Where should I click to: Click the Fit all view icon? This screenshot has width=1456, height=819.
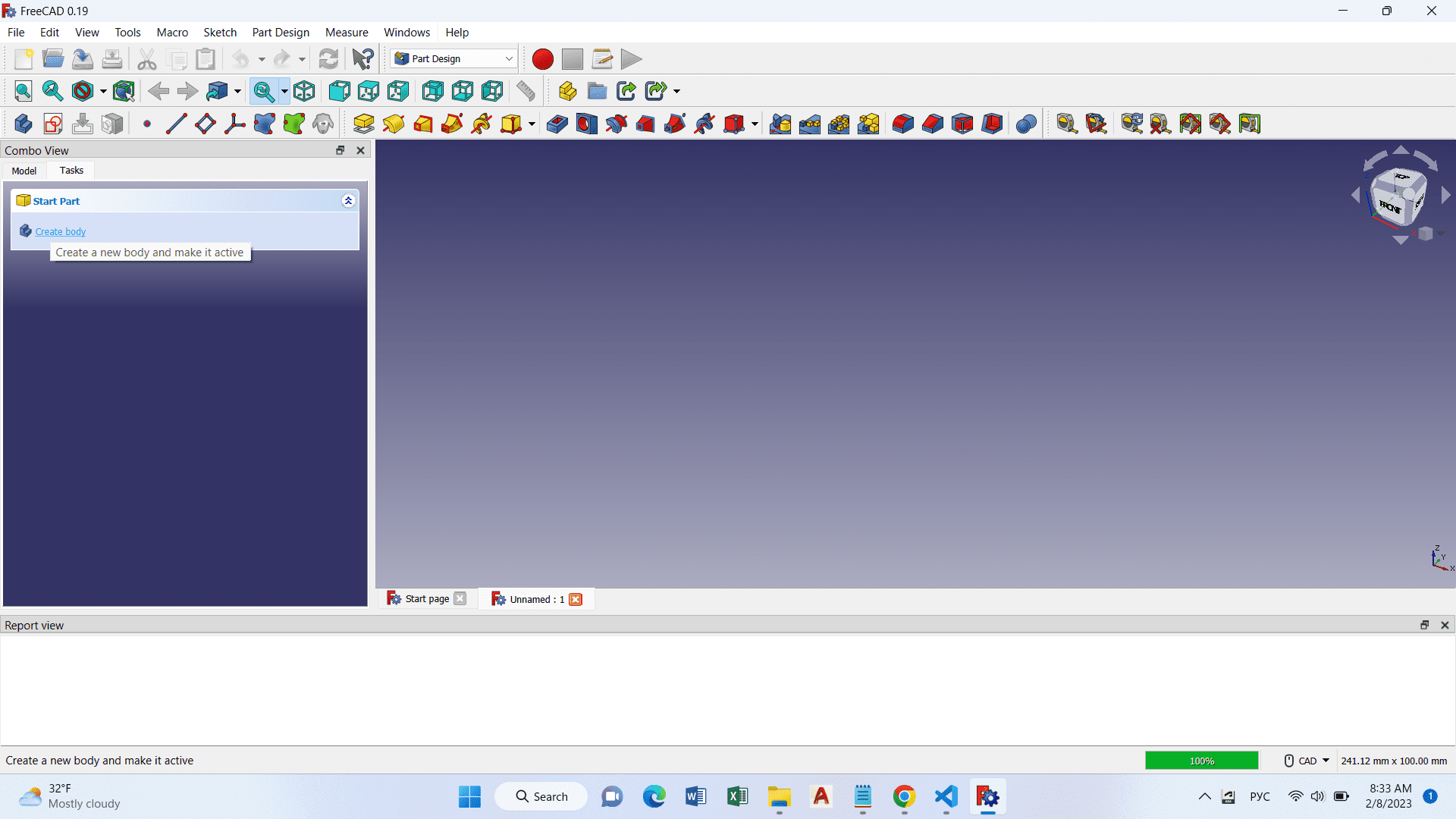pos(24,91)
